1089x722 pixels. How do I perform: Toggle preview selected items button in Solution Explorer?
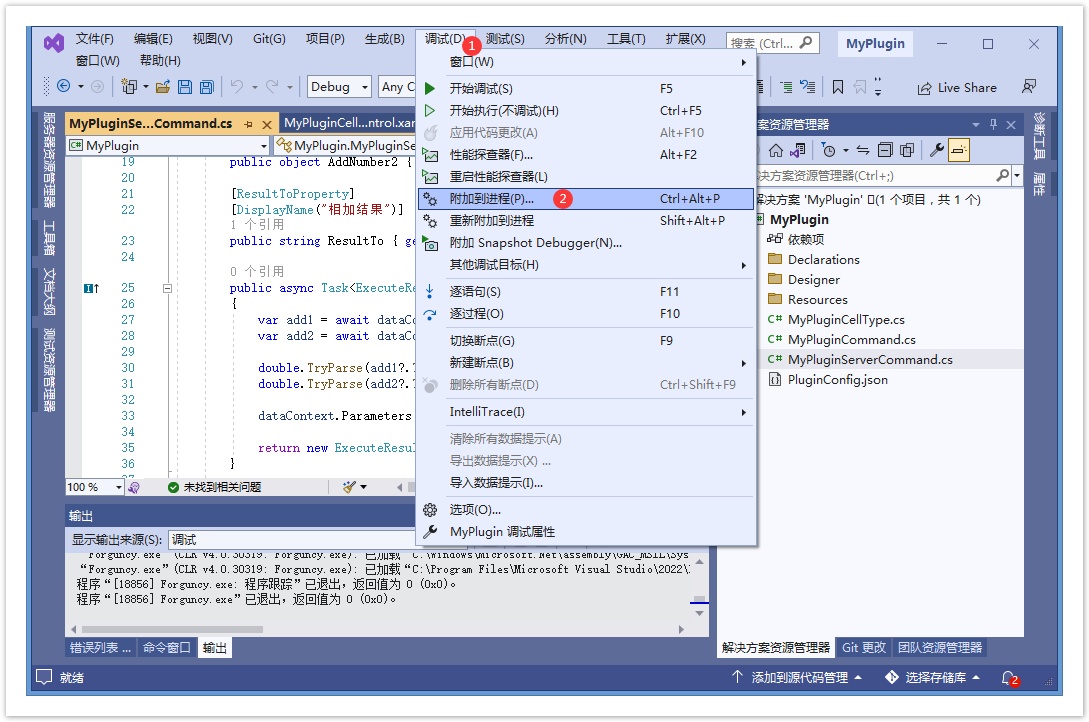(959, 150)
